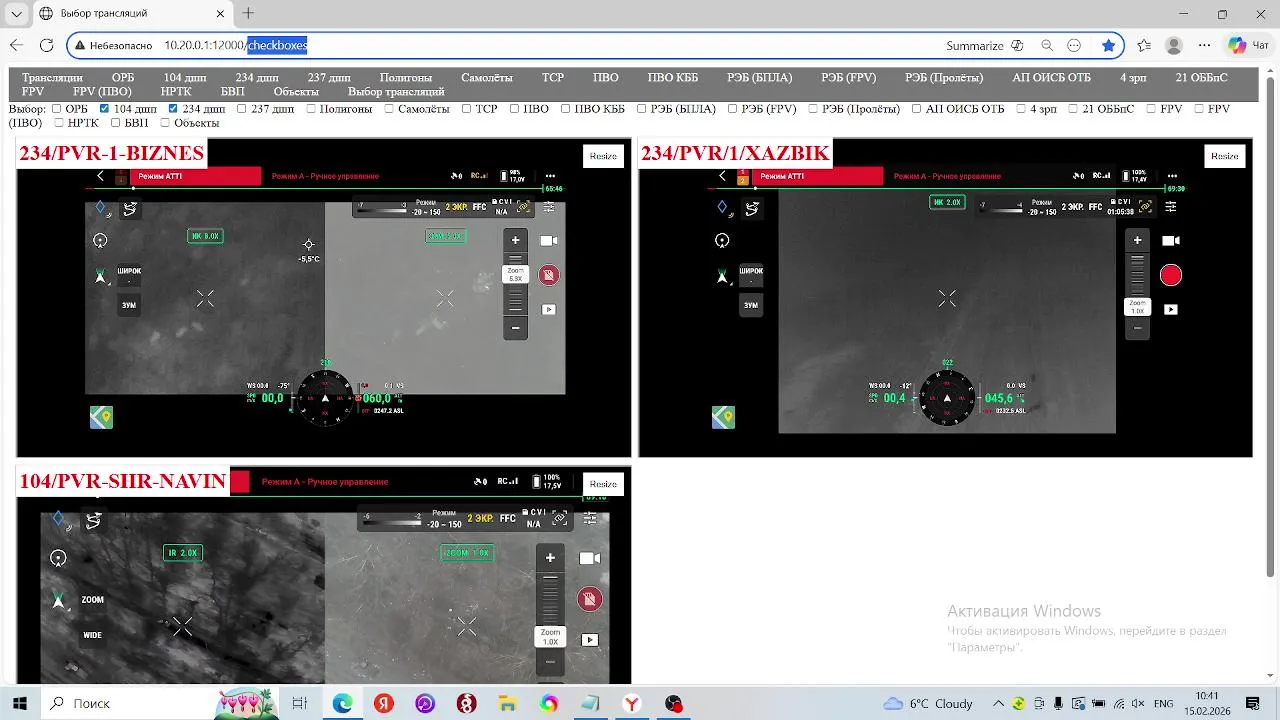Open Windows Start menu
Image resolution: width=1280 pixels, height=720 pixels.
tap(21, 703)
